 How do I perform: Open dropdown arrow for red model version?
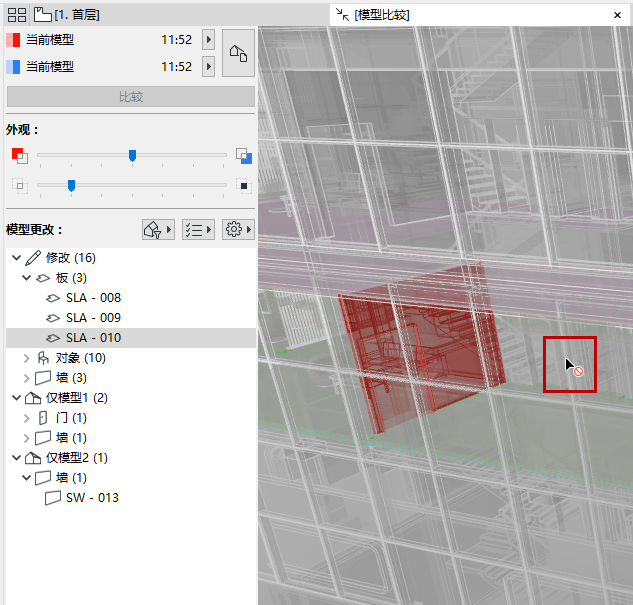(x=208, y=40)
